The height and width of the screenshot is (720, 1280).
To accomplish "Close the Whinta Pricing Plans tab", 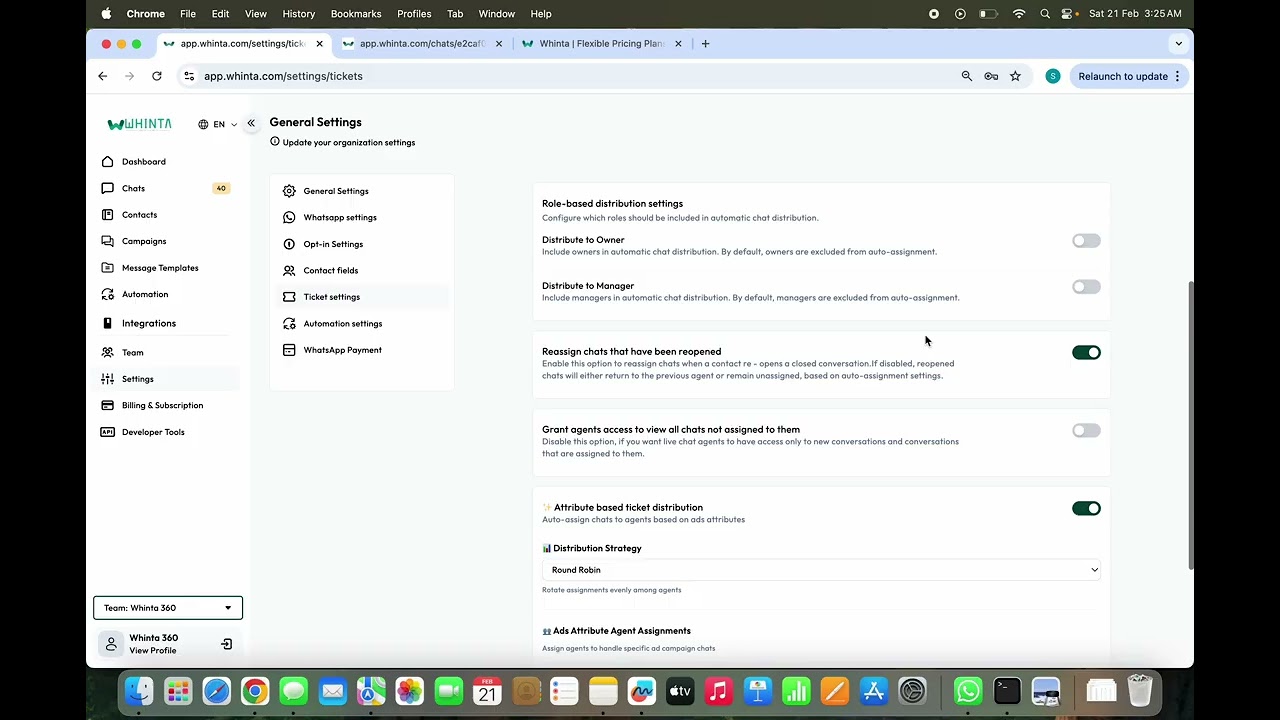I will tap(678, 44).
